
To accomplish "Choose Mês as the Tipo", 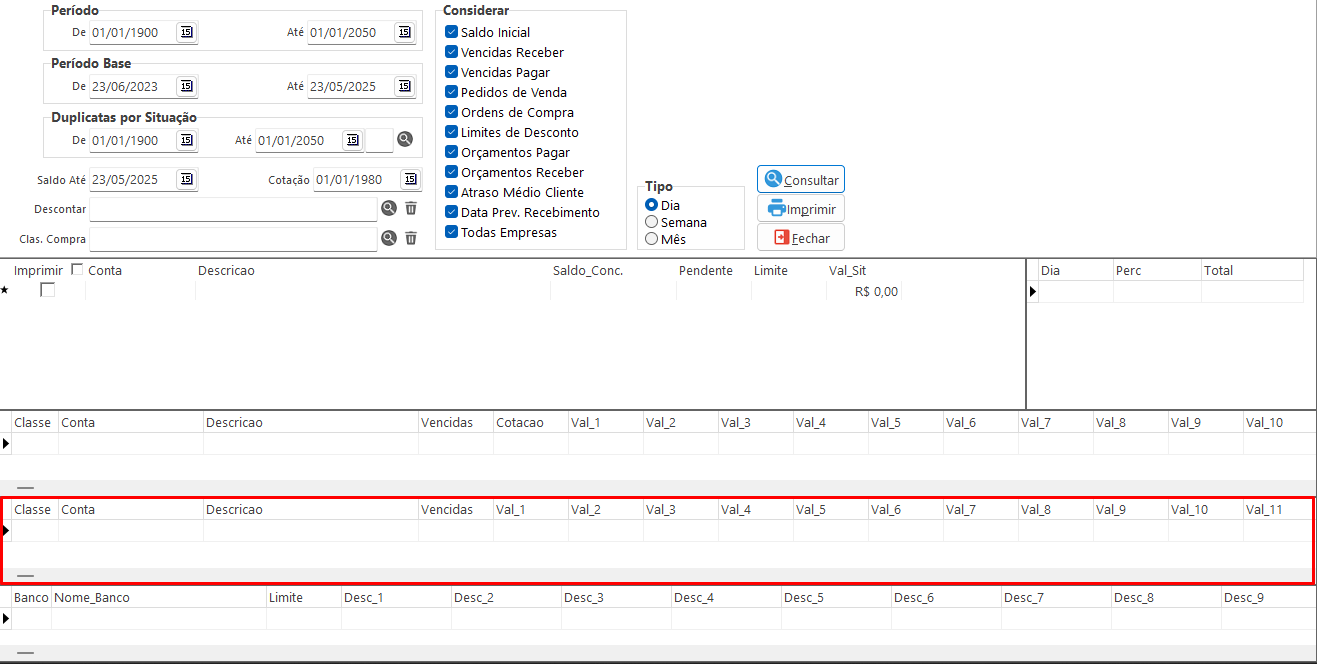I will [652, 239].
